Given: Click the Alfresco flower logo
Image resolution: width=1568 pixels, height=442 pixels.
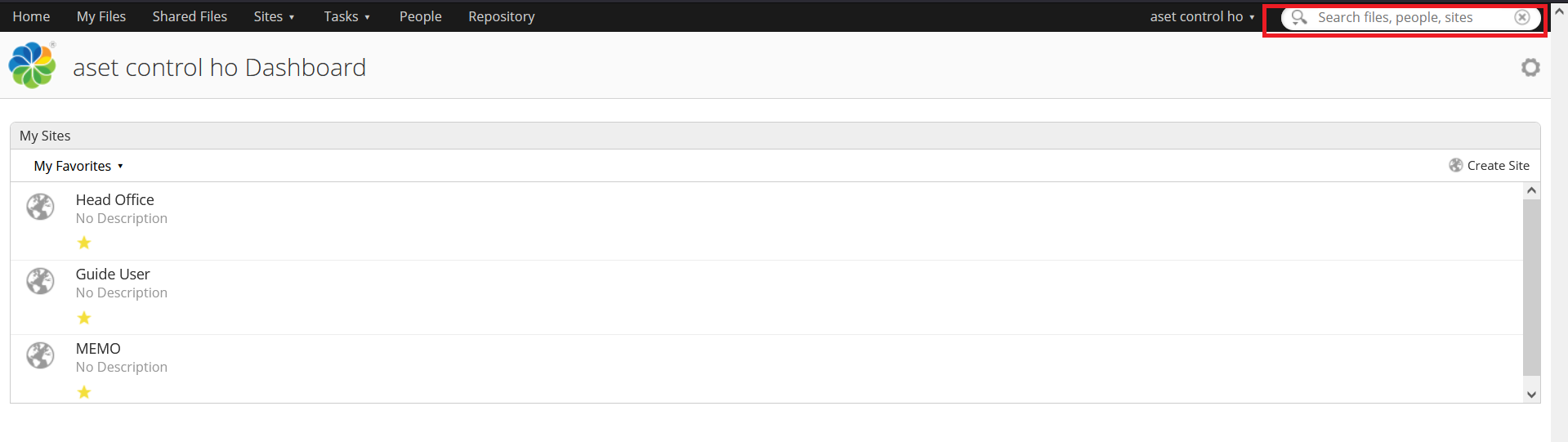Looking at the screenshot, I should point(33,65).
